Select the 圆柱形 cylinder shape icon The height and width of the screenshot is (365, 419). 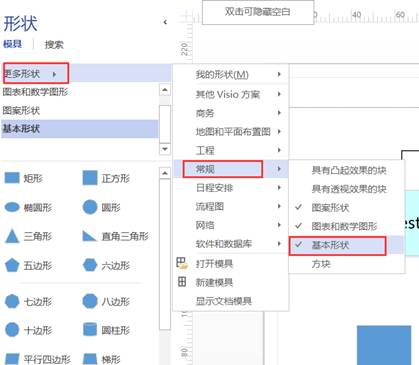click(x=90, y=329)
